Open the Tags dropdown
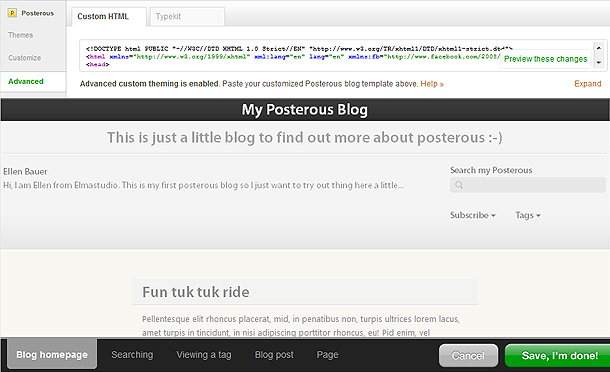 528,215
